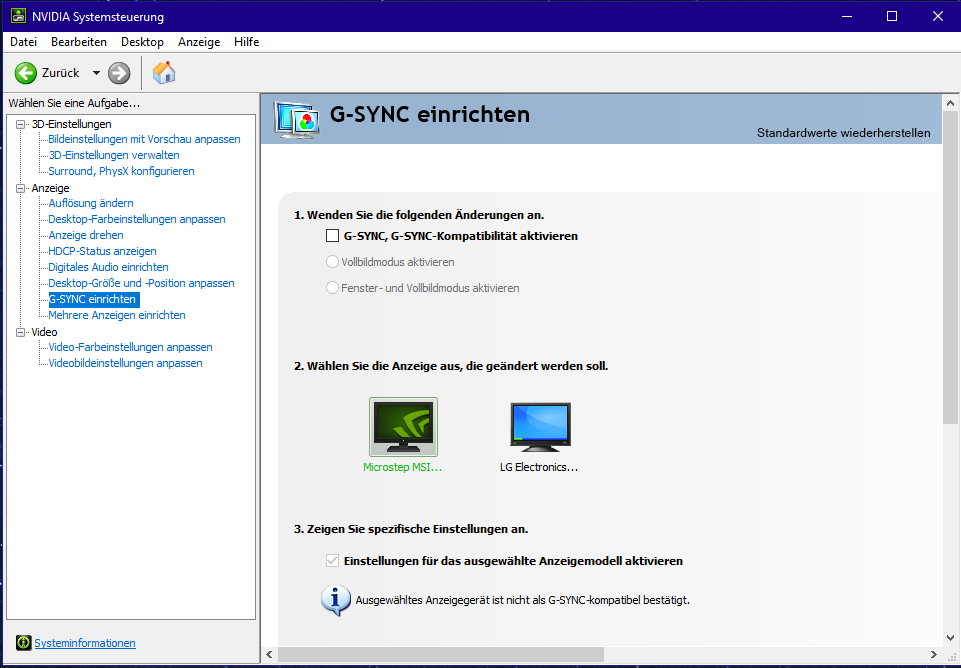Open HDCP-Status anzeigen
Viewport: 961px width, 668px height.
pyautogui.click(x=102, y=251)
